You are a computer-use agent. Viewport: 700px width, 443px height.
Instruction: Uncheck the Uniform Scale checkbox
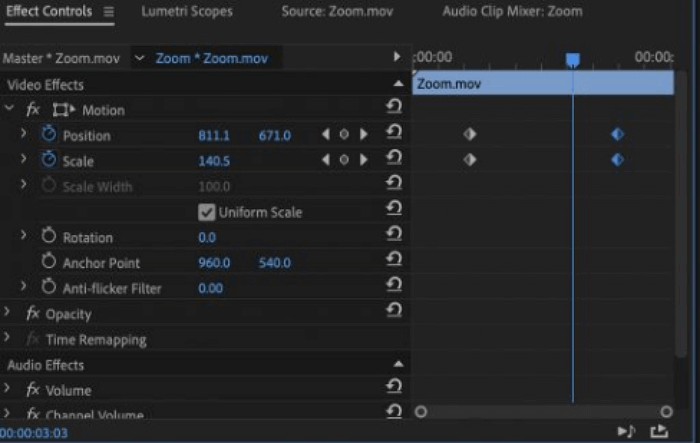coord(207,212)
